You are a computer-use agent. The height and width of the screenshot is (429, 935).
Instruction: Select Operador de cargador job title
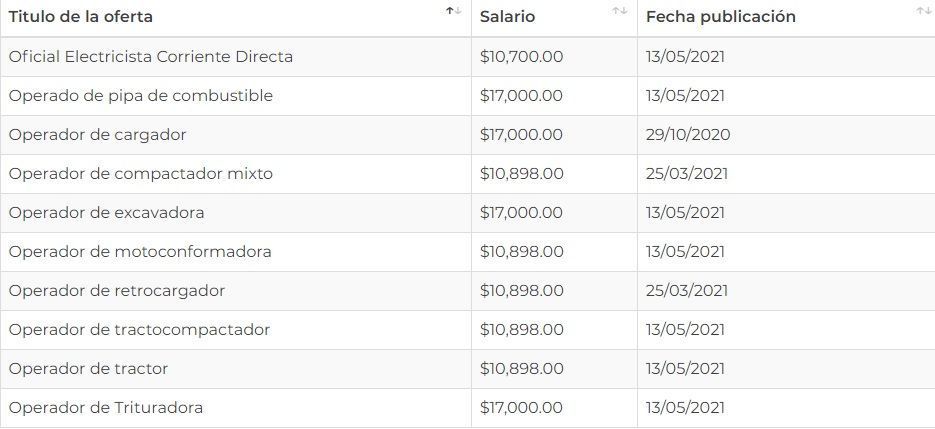98,135
